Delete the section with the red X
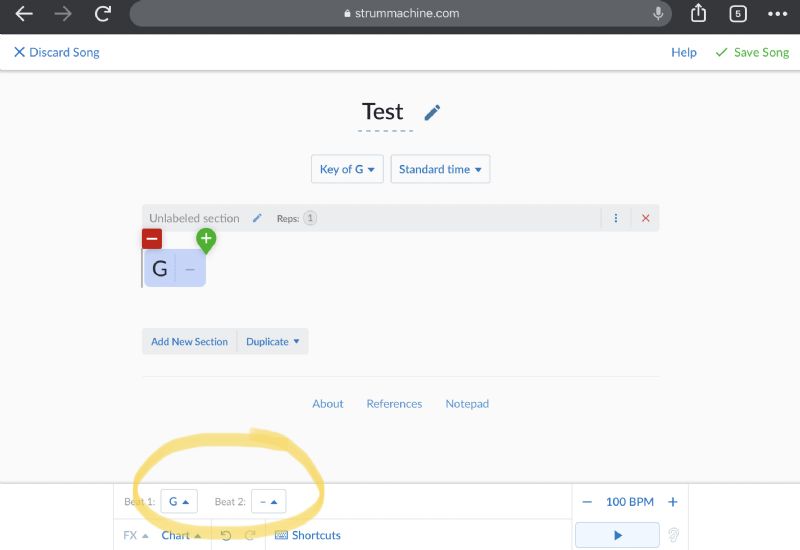The image size is (800, 550). pyautogui.click(x=645, y=218)
